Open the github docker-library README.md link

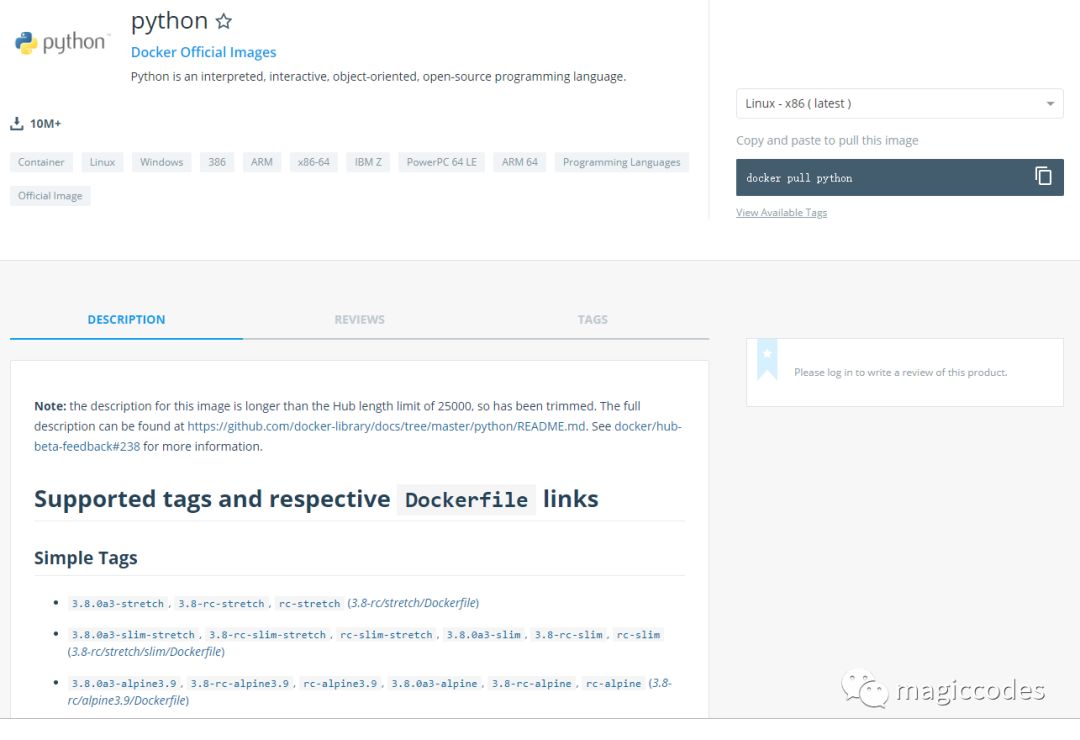coord(386,426)
